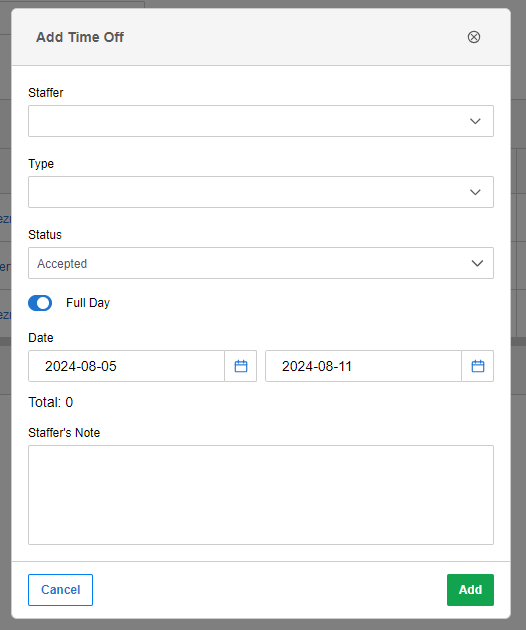The width and height of the screenshot is (526, 630).
Task: Expand the Staffer selection combo box
Action: (x=261, y=121)
